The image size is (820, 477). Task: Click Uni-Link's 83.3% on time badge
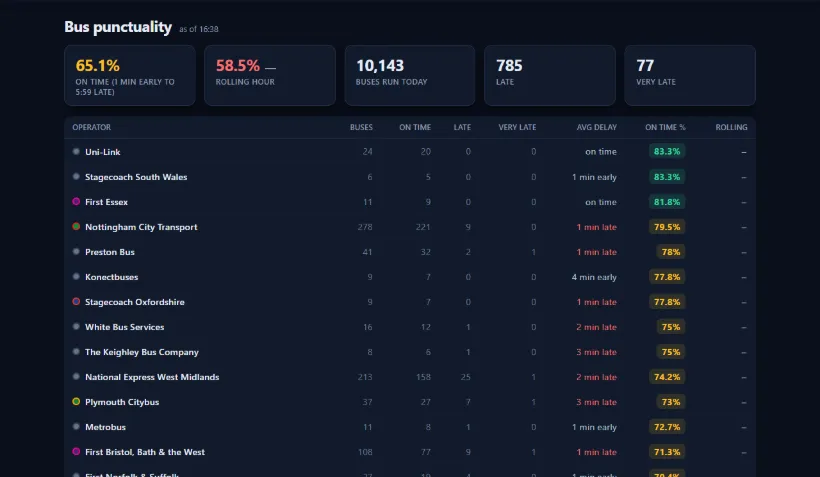[x=667, y=152]
